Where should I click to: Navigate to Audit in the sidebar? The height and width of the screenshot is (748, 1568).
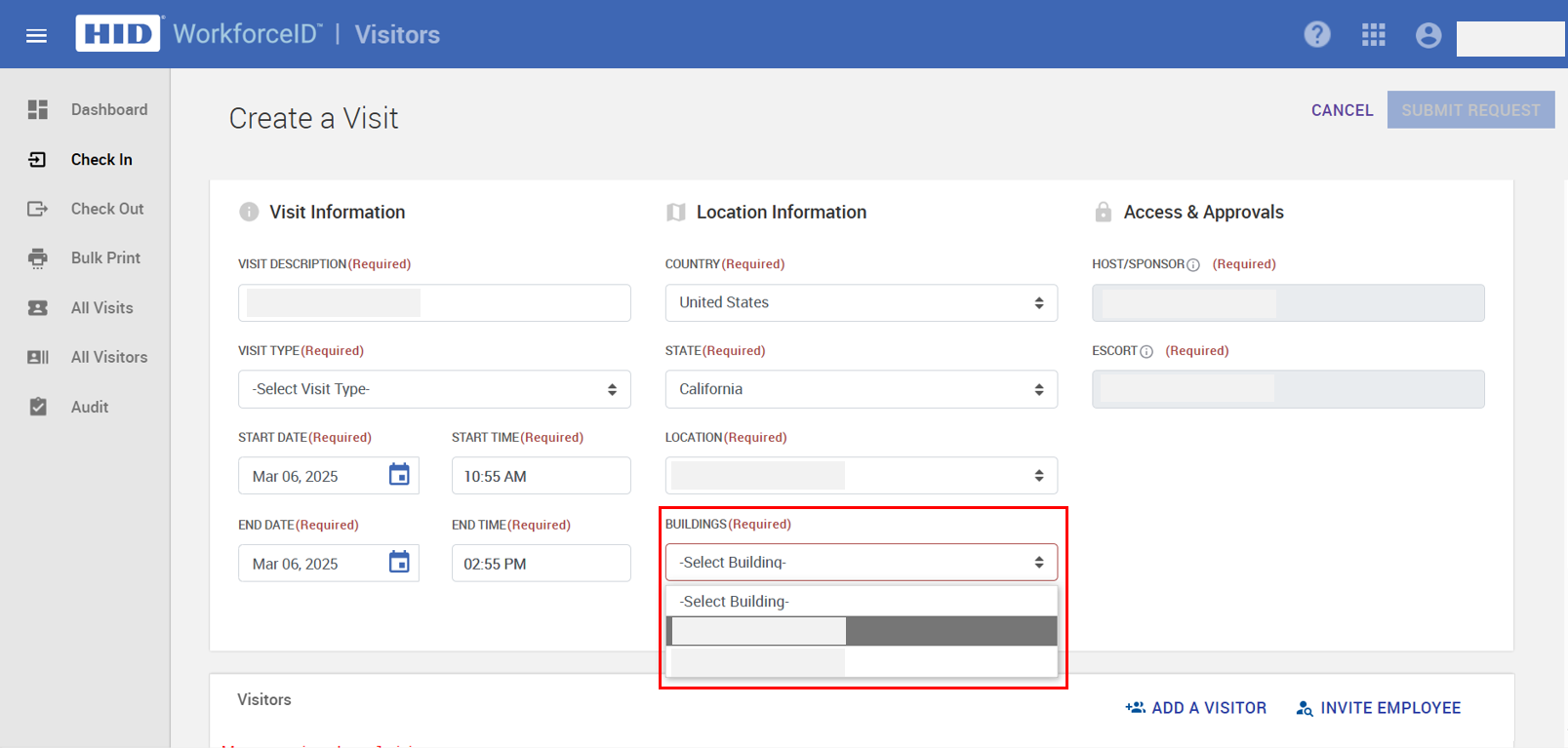(x=90, y=408)
